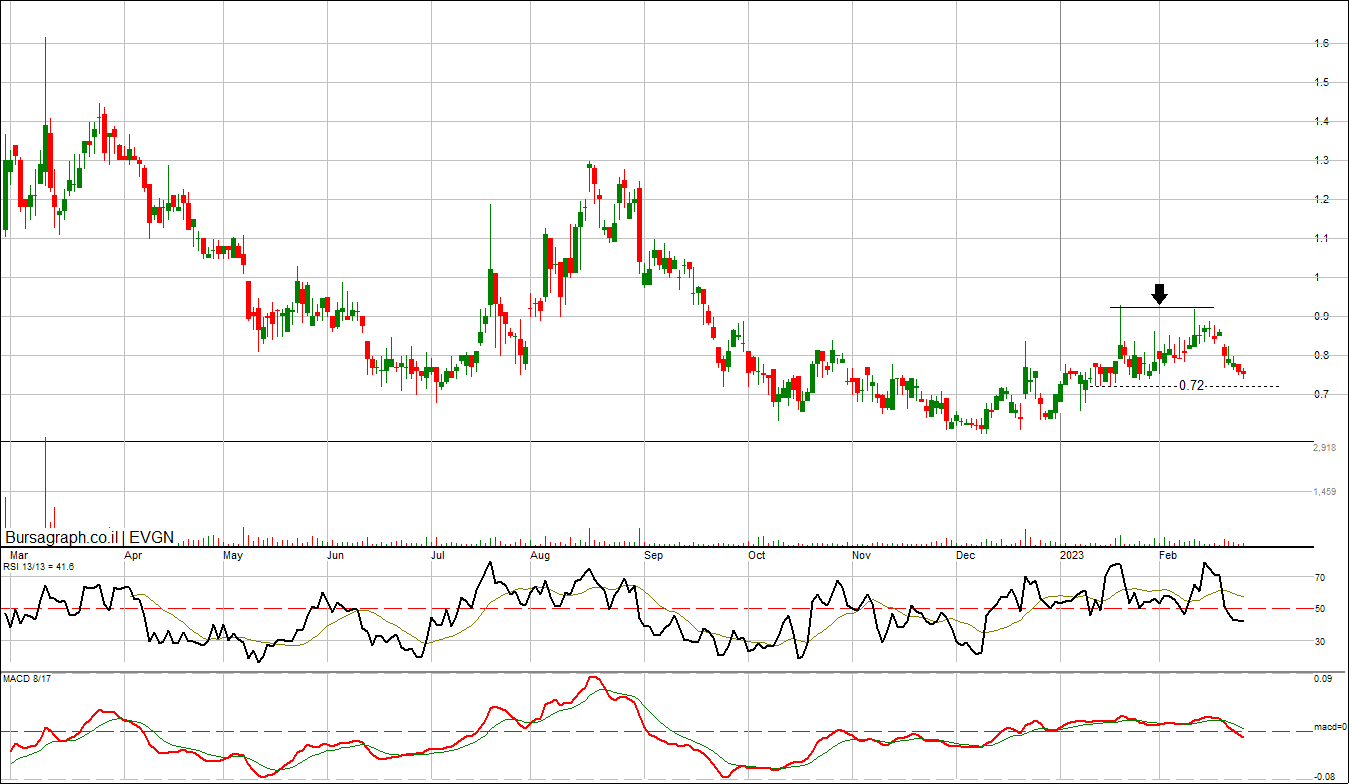Screen dimensions: 1349x784
Task: Click the 1.3 price axis label
Action: (1322, 161)
